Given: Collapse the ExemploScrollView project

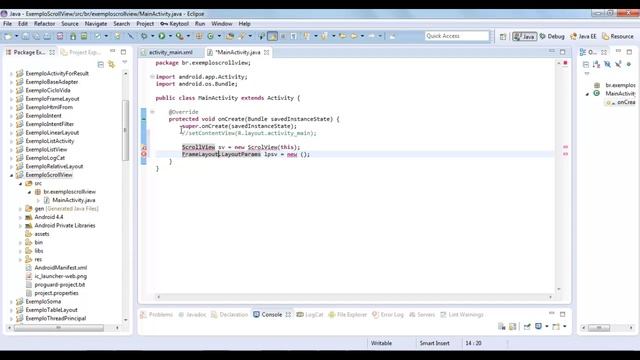Looking at the screenshot, I should [x=11, y=175].
